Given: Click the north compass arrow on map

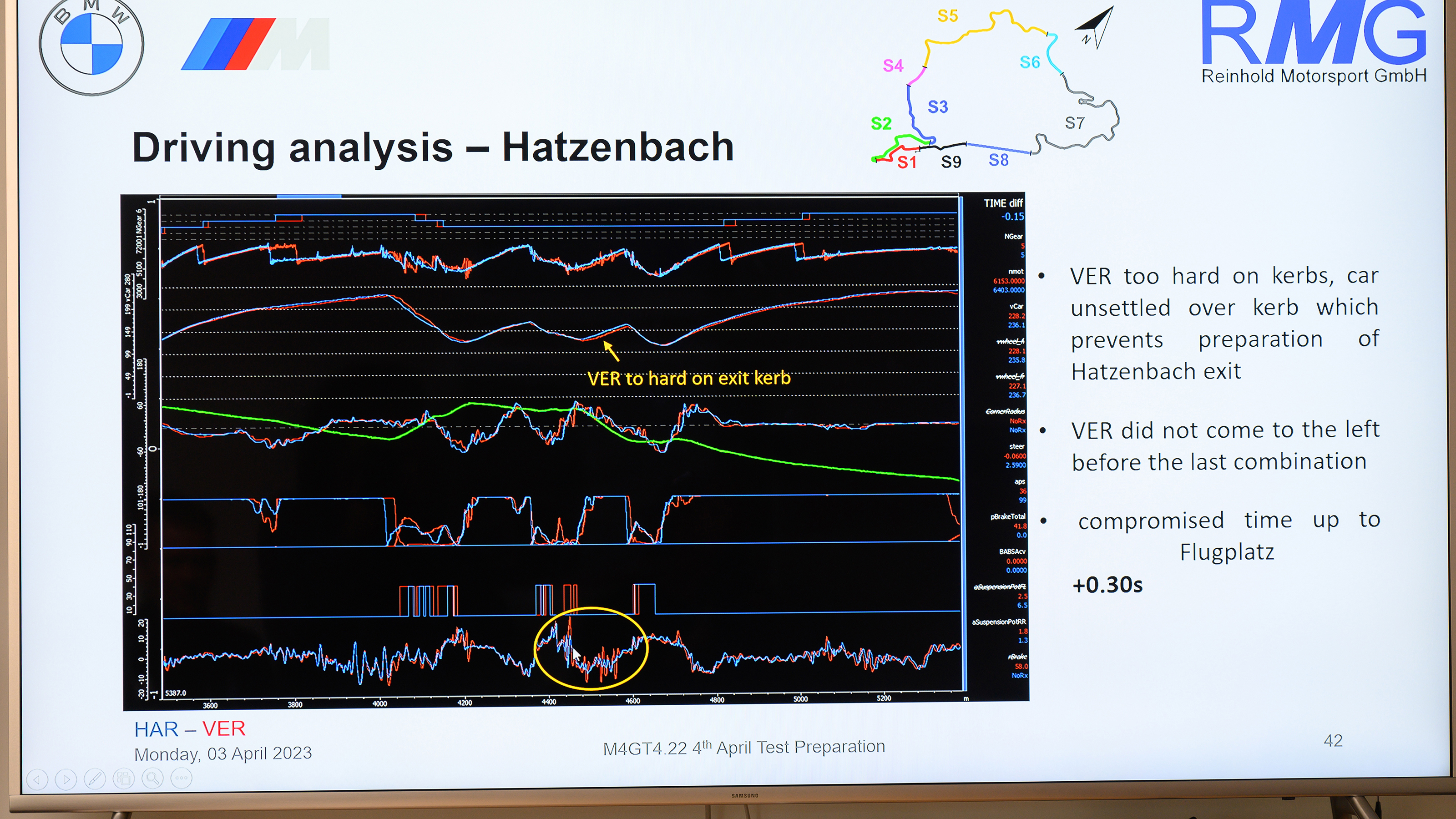Looking at the screenshot, I should point(1095,28).
